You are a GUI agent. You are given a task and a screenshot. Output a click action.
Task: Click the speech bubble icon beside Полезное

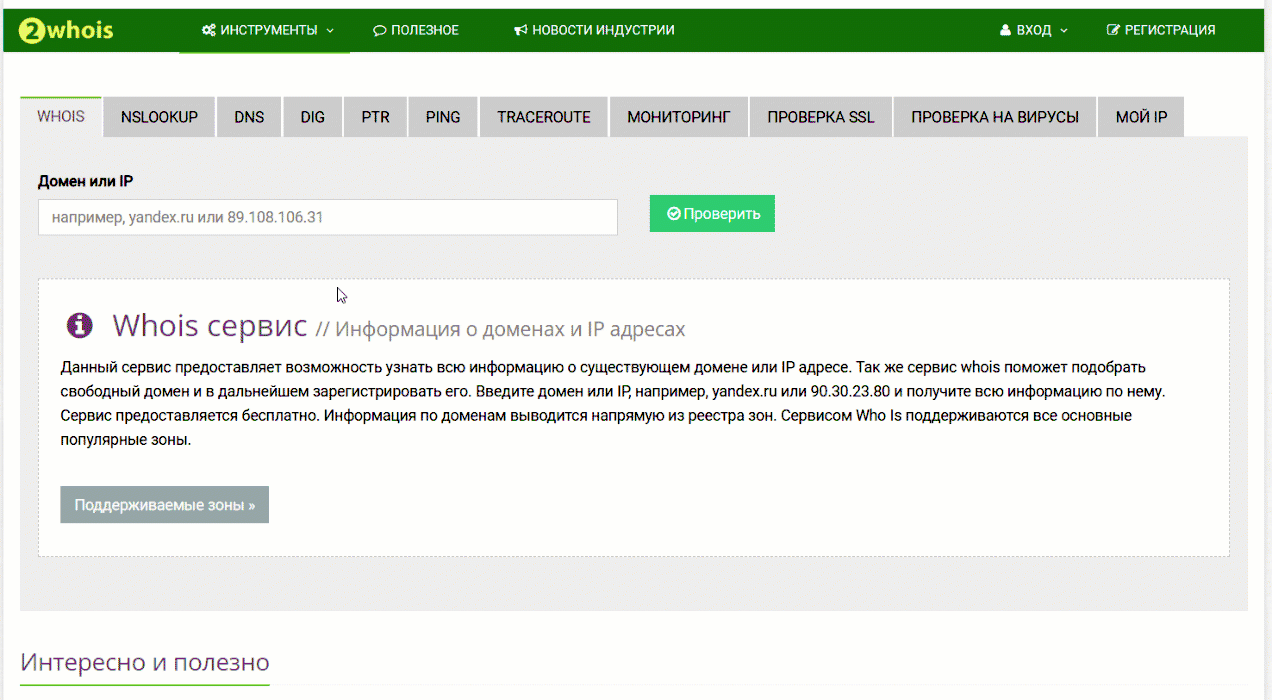click(379, 30)
